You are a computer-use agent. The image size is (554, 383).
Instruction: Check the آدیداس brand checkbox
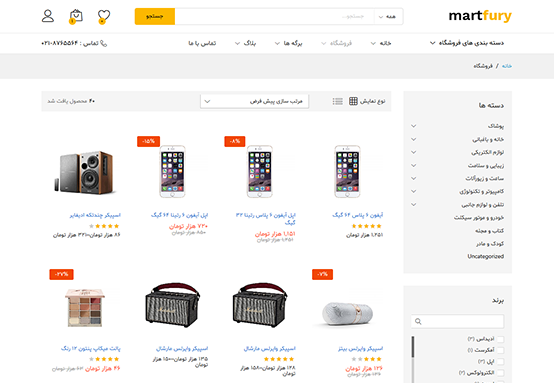point(500,339)
